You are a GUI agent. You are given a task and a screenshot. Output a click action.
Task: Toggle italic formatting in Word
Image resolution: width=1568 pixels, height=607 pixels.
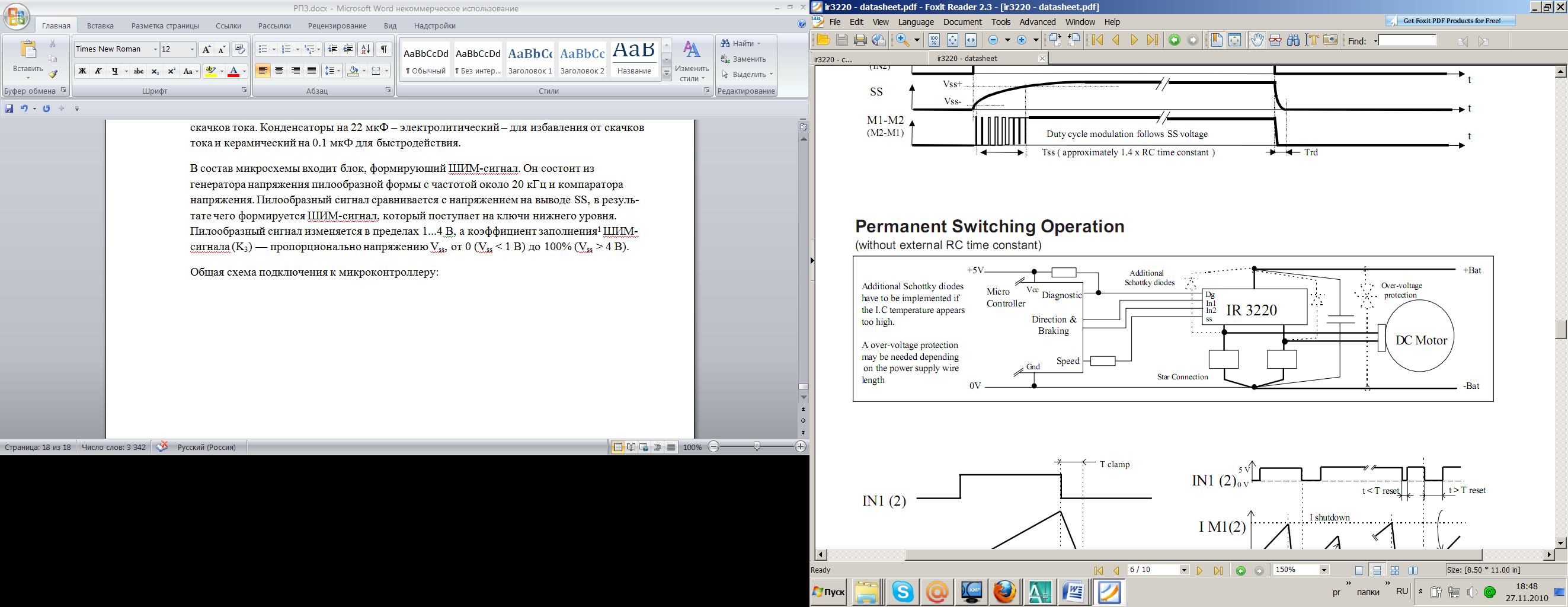(98, 71)
